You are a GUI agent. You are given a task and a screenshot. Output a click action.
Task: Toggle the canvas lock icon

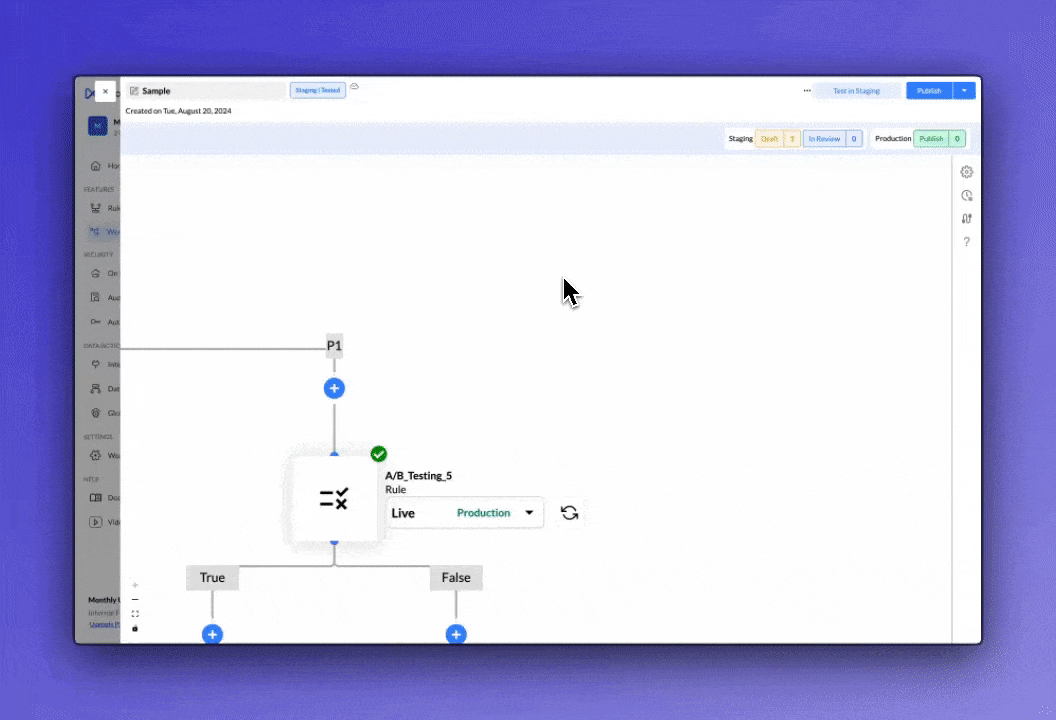click(x=135, y=628)
